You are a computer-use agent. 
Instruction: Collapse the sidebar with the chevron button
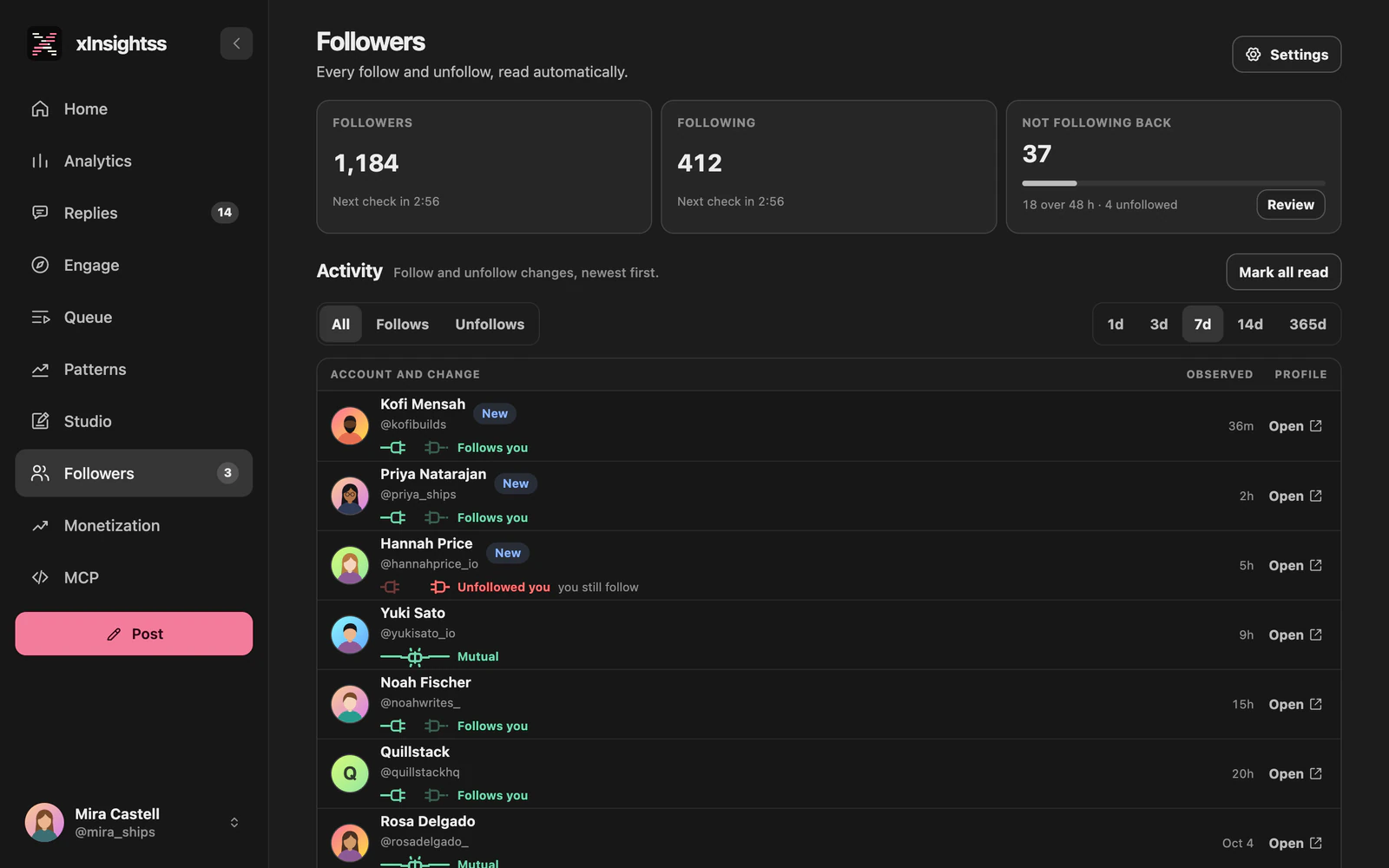[236, 43]
